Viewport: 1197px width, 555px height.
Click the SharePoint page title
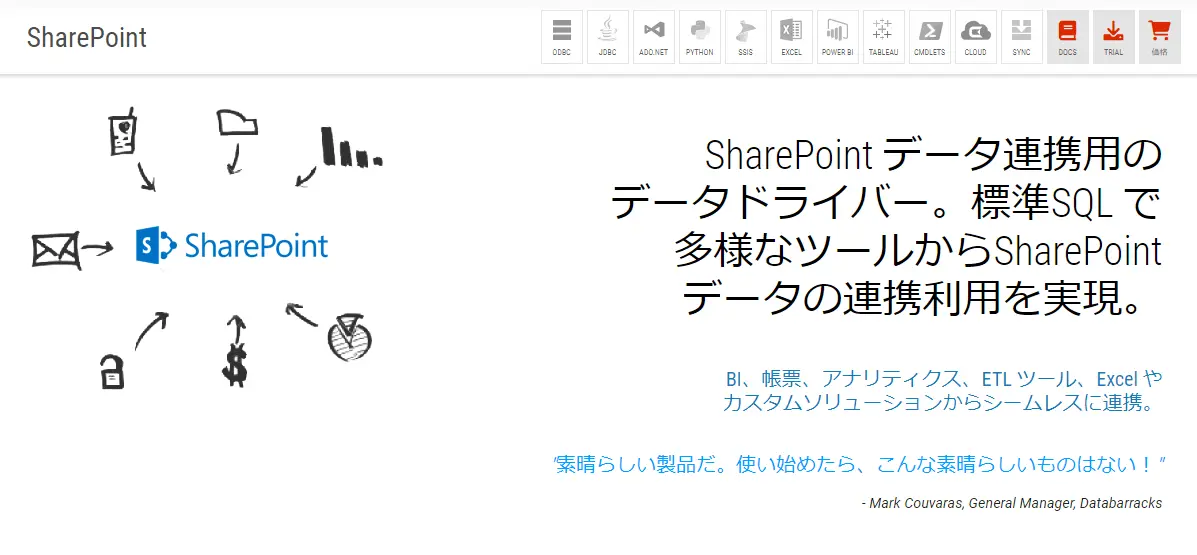(87, 37)
